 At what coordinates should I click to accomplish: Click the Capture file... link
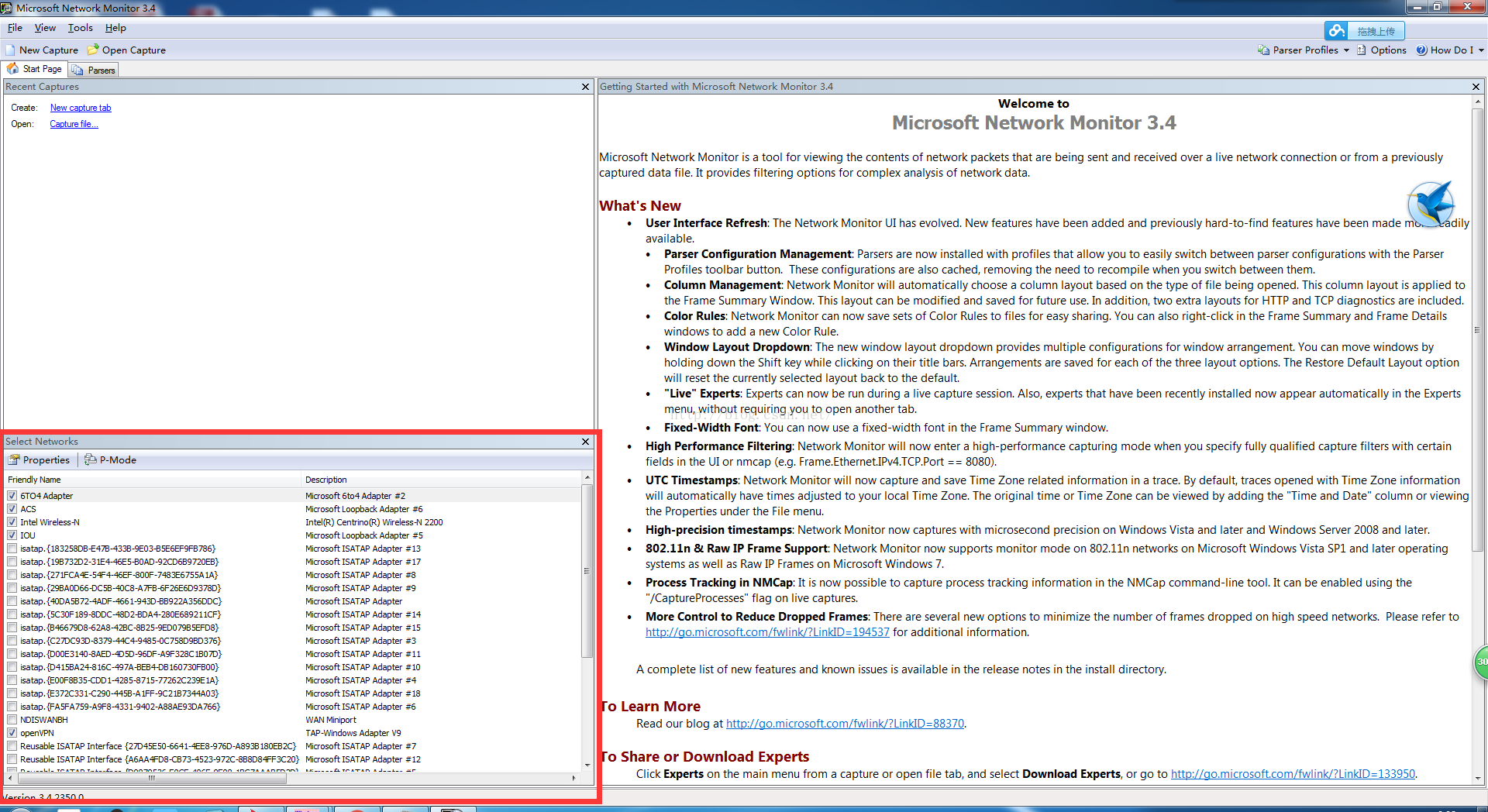(74, 124)
